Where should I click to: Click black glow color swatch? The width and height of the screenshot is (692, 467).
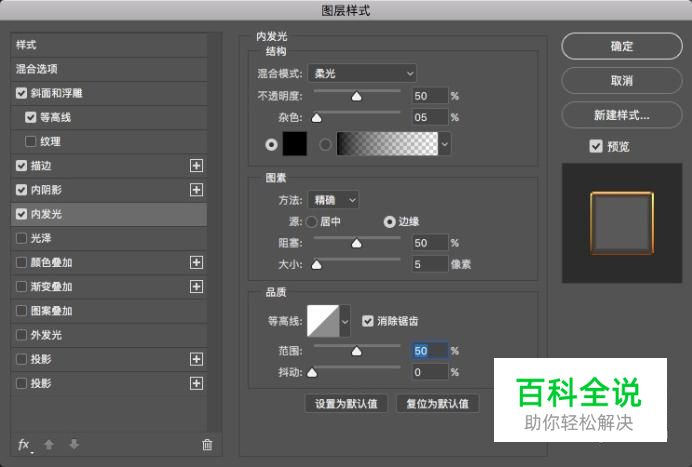tap(295, 144)
